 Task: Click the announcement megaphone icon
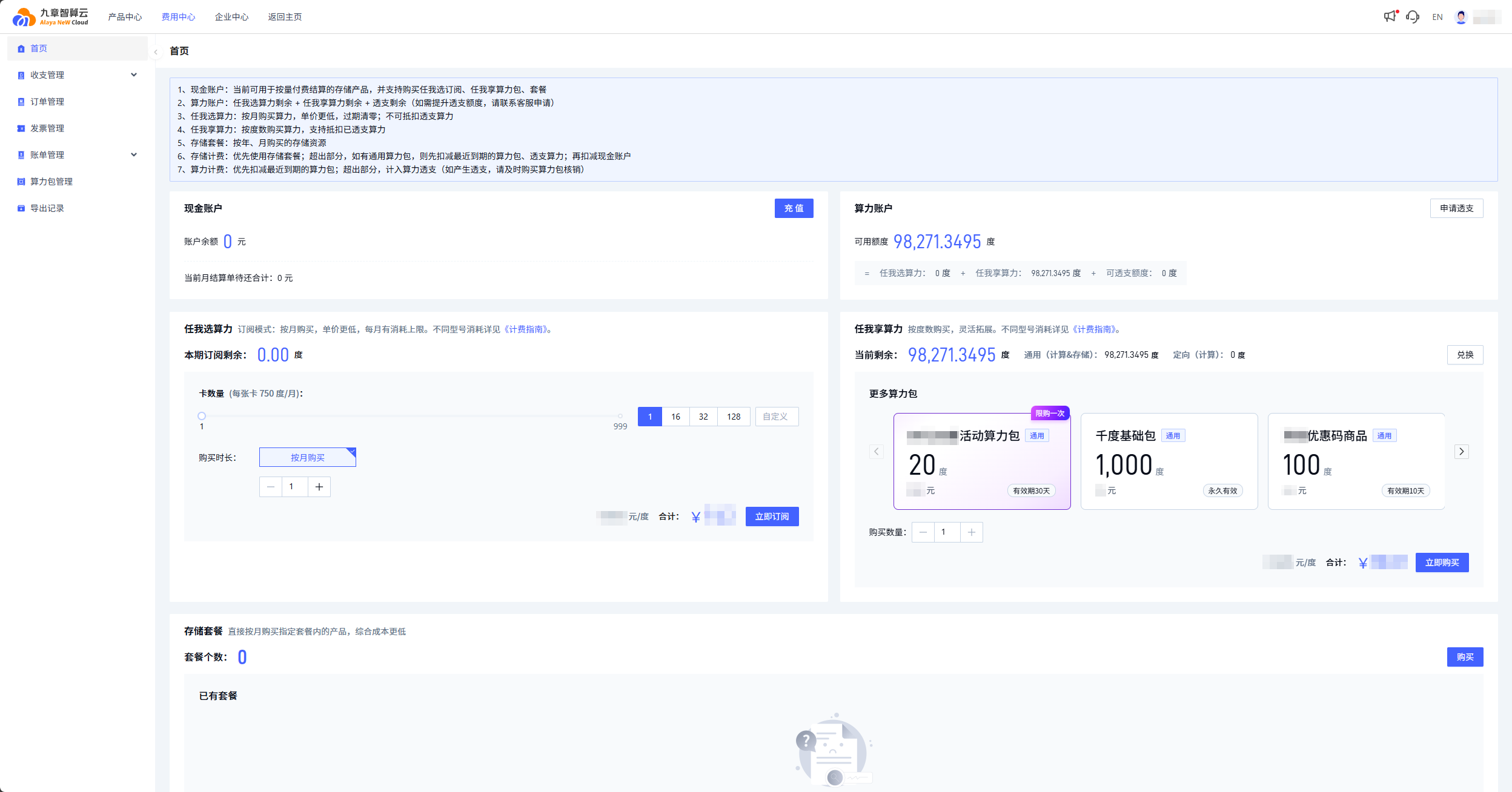point(1390,16)
